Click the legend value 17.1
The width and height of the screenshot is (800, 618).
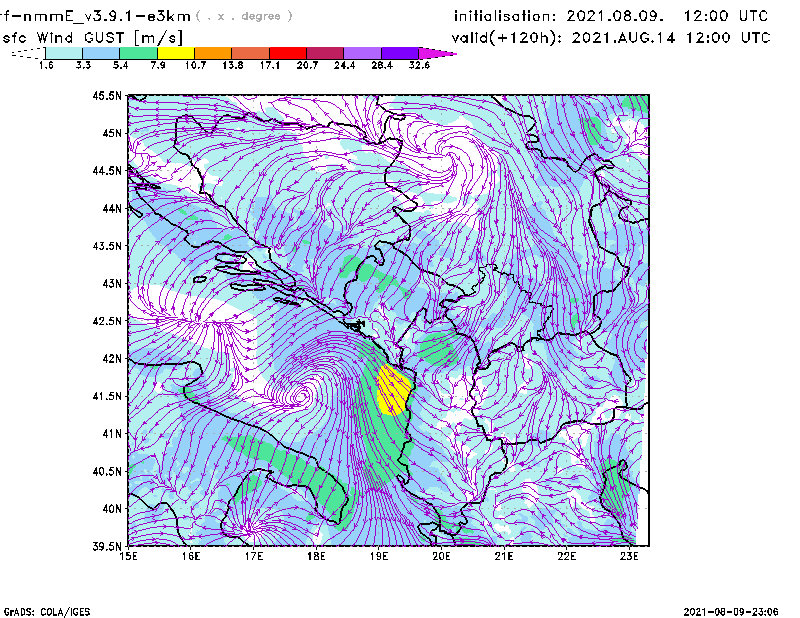pos(270,65)
